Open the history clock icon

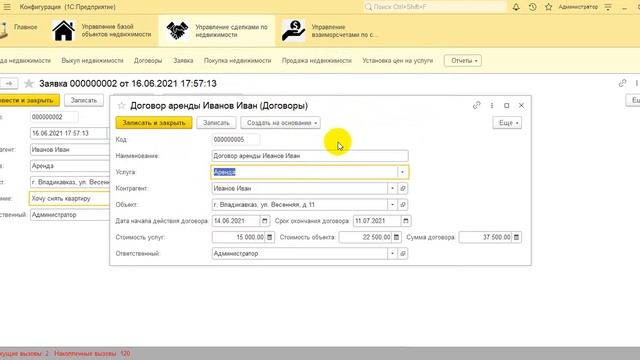[x=532, y=7]
